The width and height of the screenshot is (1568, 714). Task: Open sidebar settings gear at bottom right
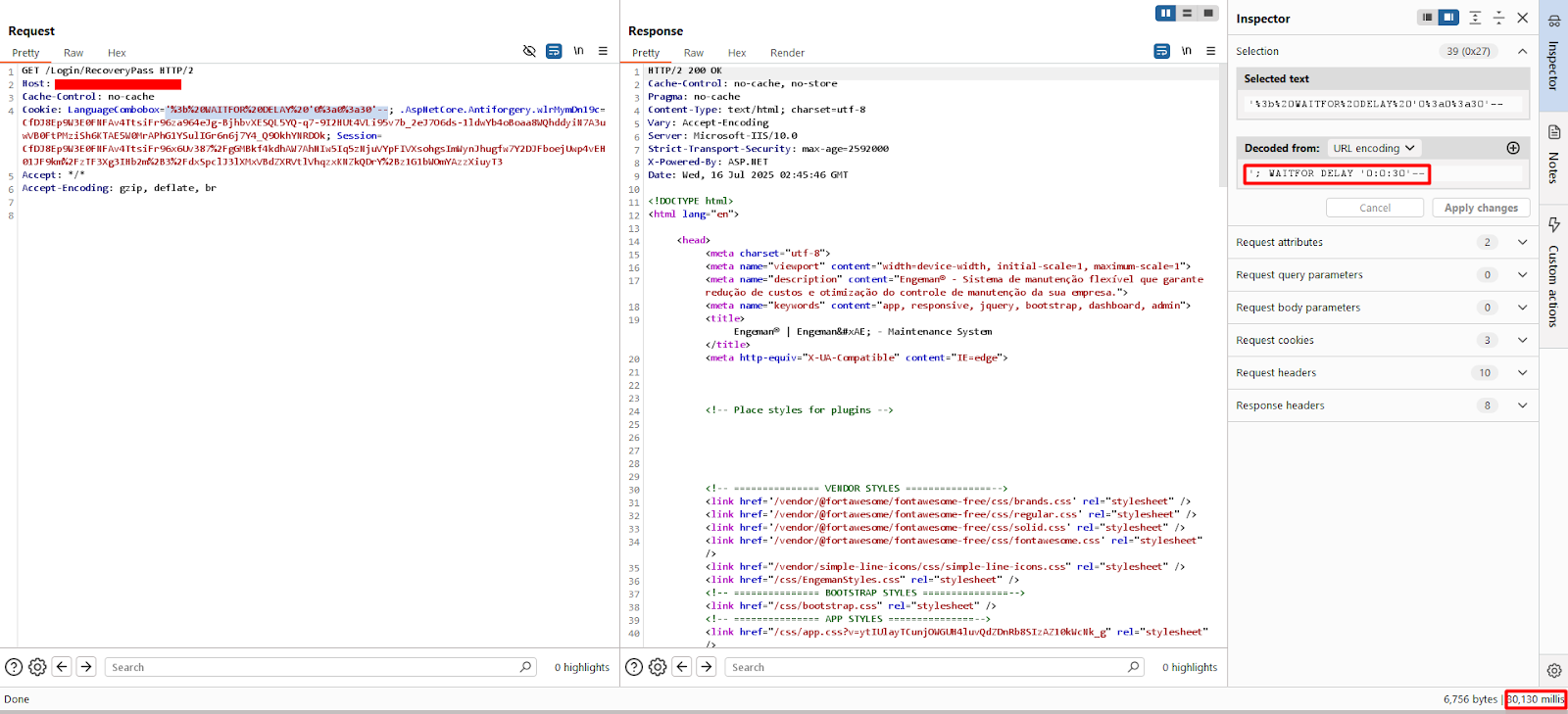click(1554, 671)
